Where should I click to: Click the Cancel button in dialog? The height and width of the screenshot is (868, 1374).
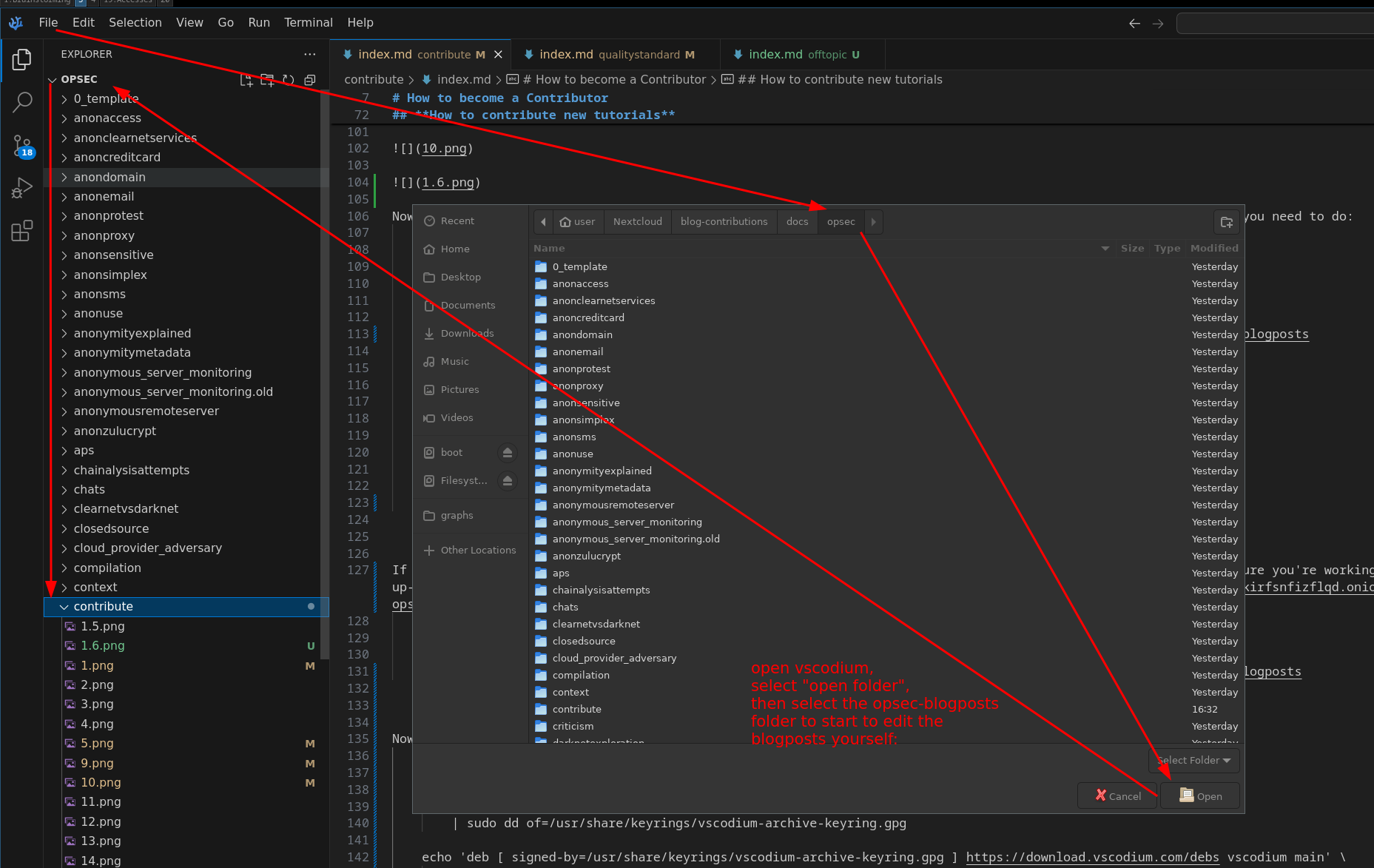pyautogui.click(x=1117, y=796)
